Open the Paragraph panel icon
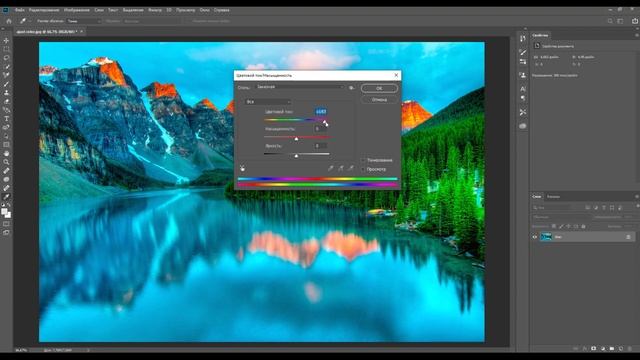Viewport: 640px width, 360px height. pyautogui.click(x=523, y=98)
